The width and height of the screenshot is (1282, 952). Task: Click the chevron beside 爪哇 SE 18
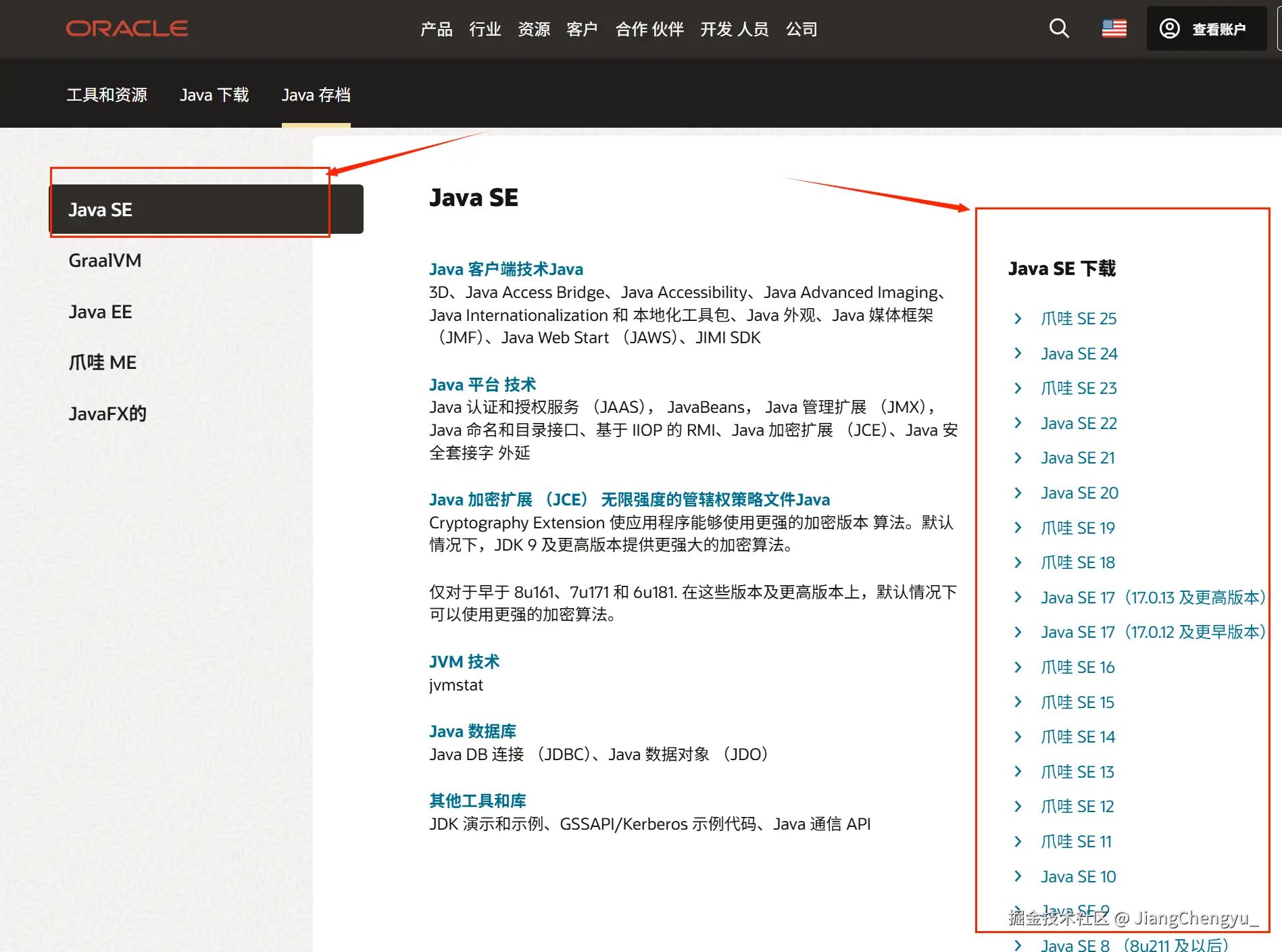[x=1018, y=562]
